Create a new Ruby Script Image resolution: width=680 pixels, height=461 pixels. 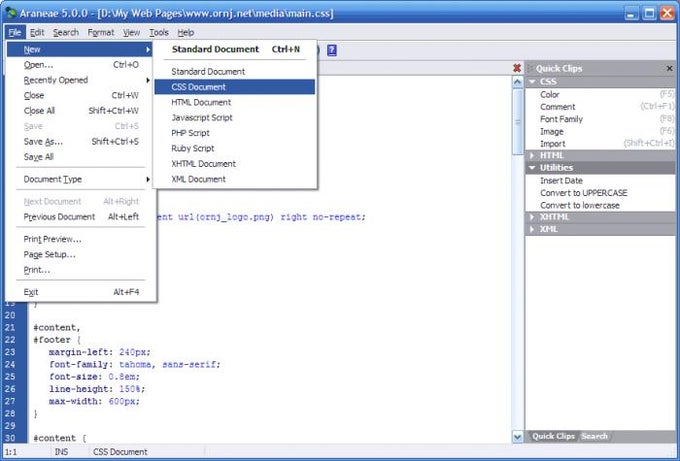(235, 148)
